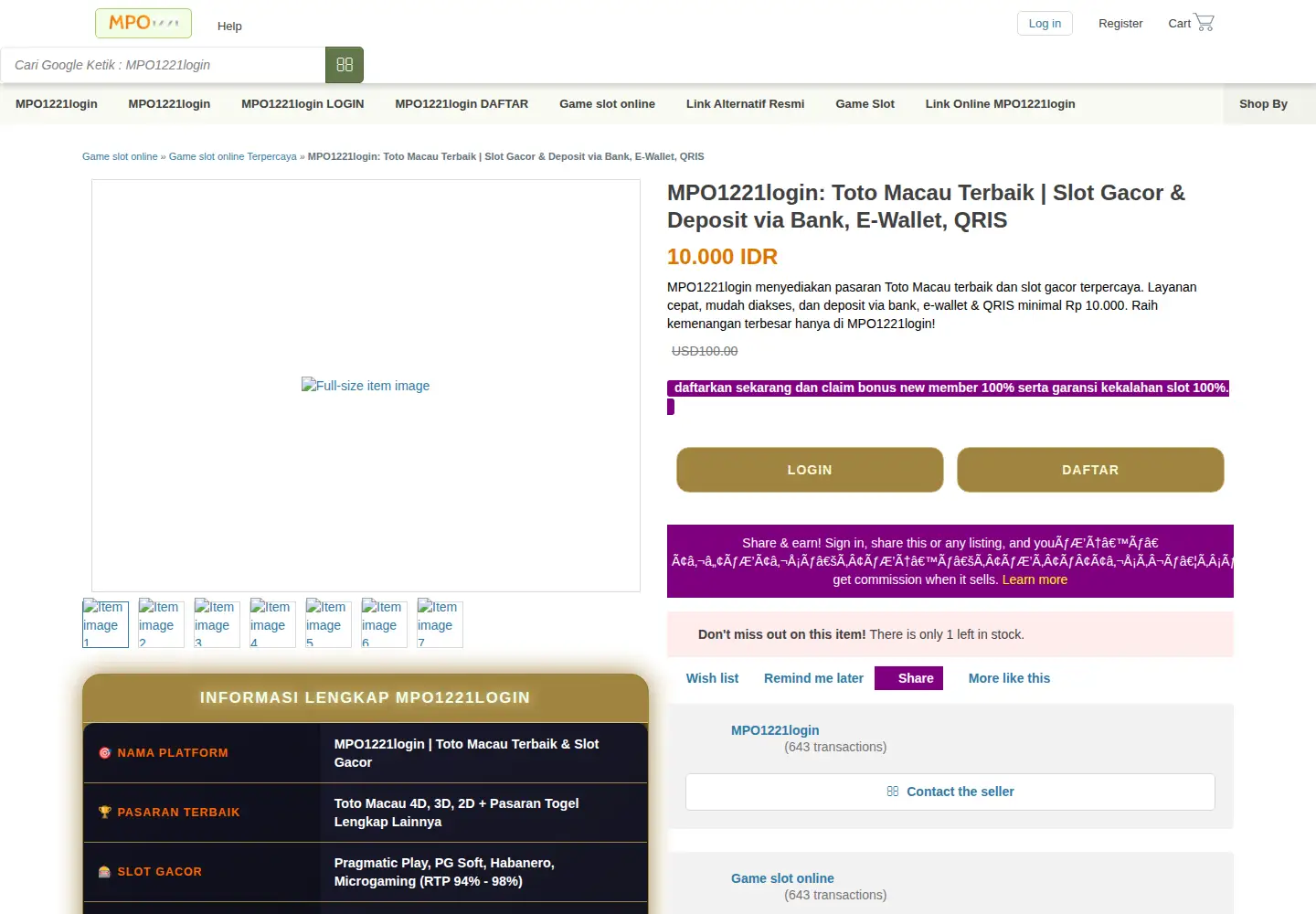Open the shopping cart icon
Viewport: 1316px width, 914px height.
pos(1205,22)
